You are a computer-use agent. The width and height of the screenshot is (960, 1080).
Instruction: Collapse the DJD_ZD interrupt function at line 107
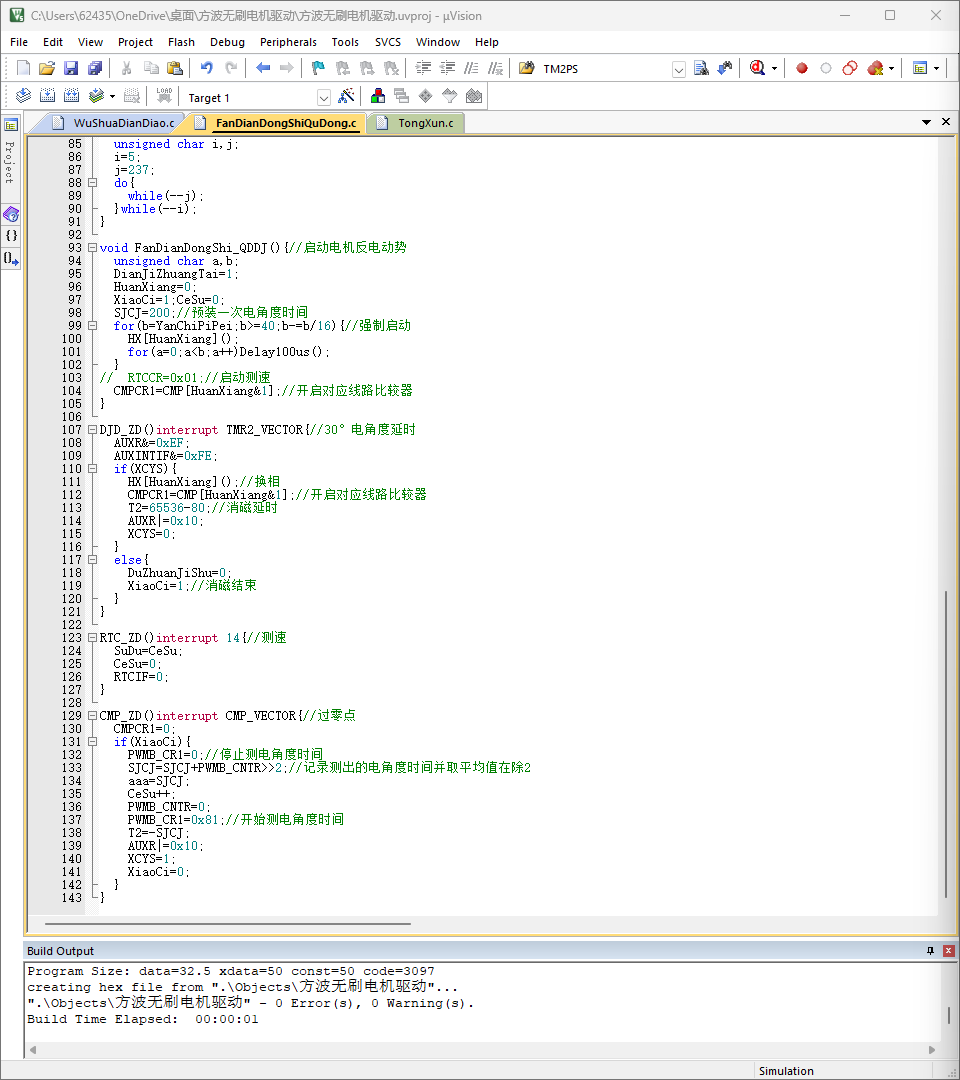[92, 430]
